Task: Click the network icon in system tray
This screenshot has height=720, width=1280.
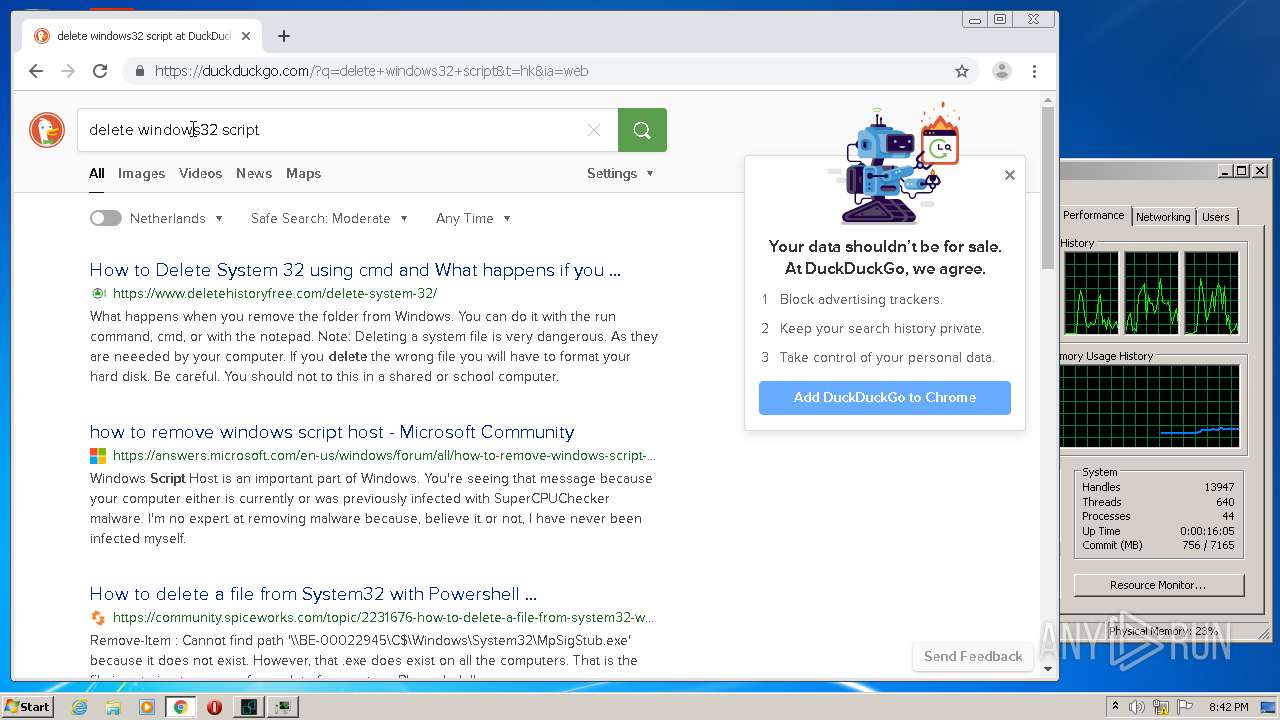Action: pyautogui.click(x=1161, y=707)
